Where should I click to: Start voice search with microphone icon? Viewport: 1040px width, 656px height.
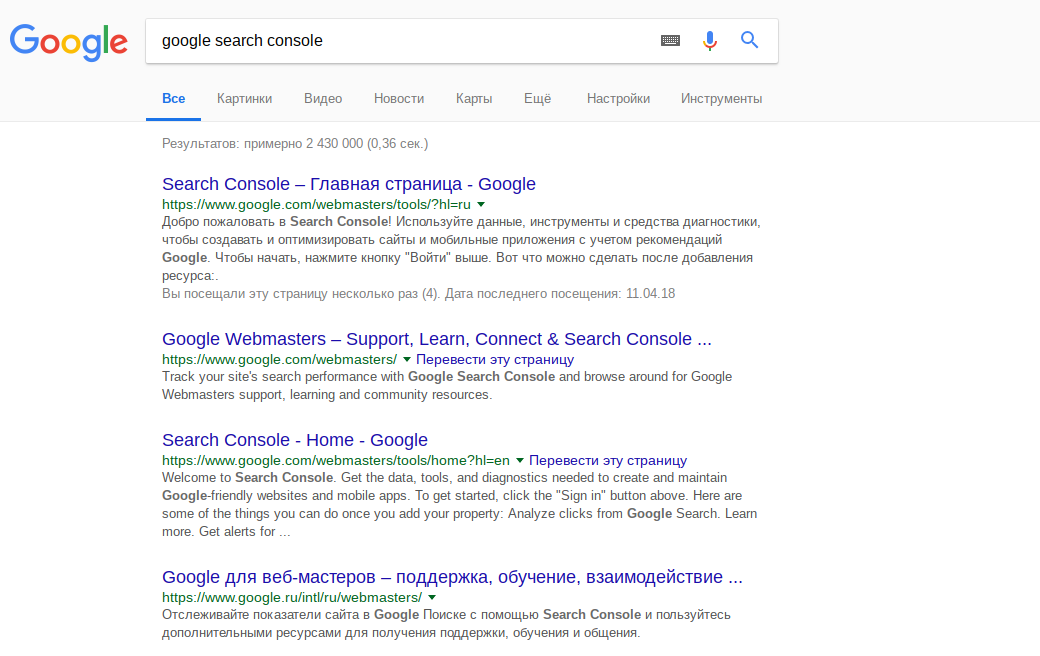710,40
